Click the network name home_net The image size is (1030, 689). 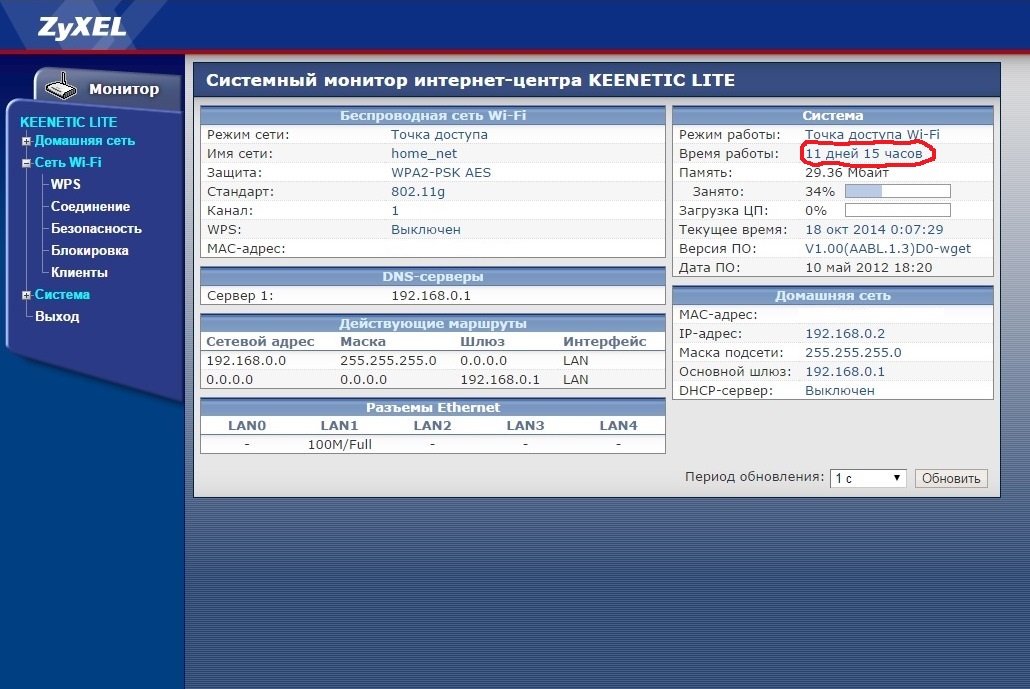click(424, 154)
